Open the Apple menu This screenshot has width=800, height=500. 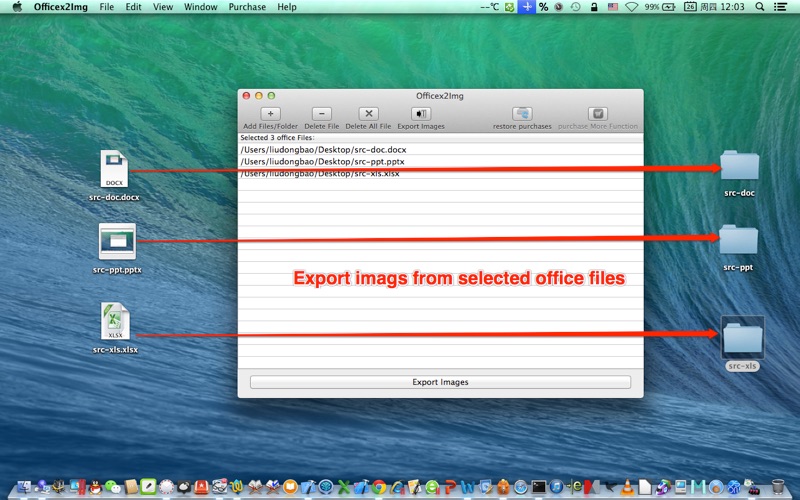tap(17, 7)
